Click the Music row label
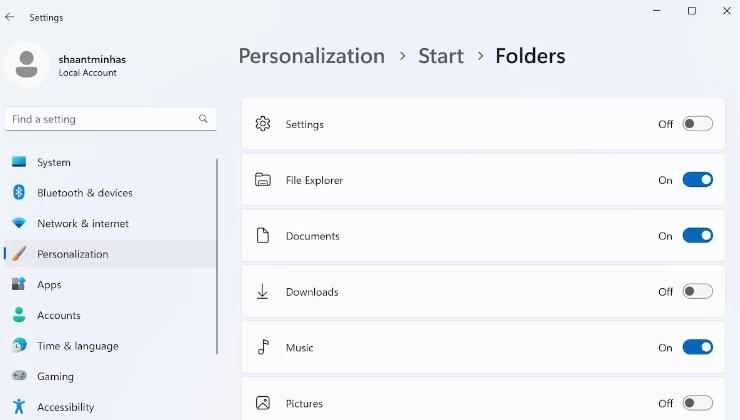 point(299,348)
